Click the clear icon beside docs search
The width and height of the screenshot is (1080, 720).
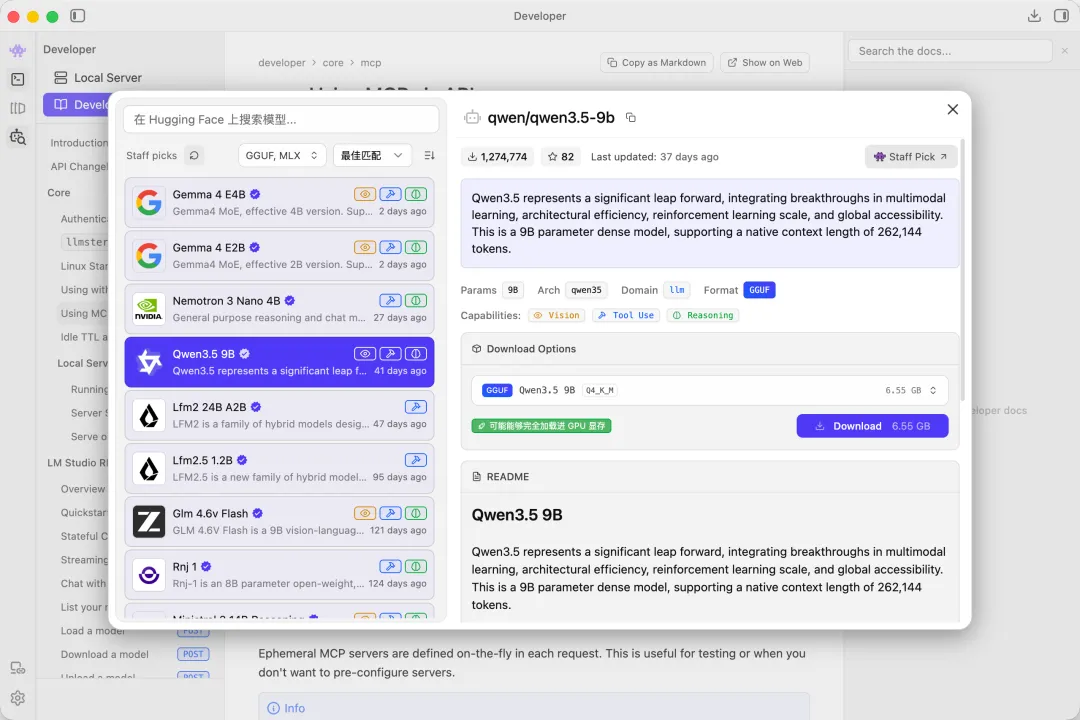[1065, 51]
